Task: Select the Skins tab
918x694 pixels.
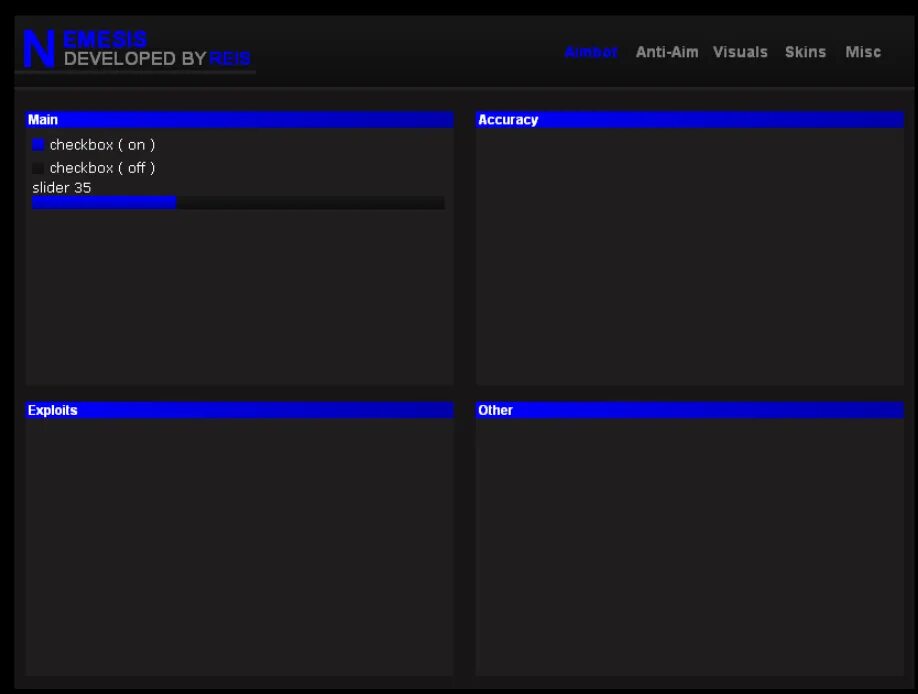Action: (805, 52)
